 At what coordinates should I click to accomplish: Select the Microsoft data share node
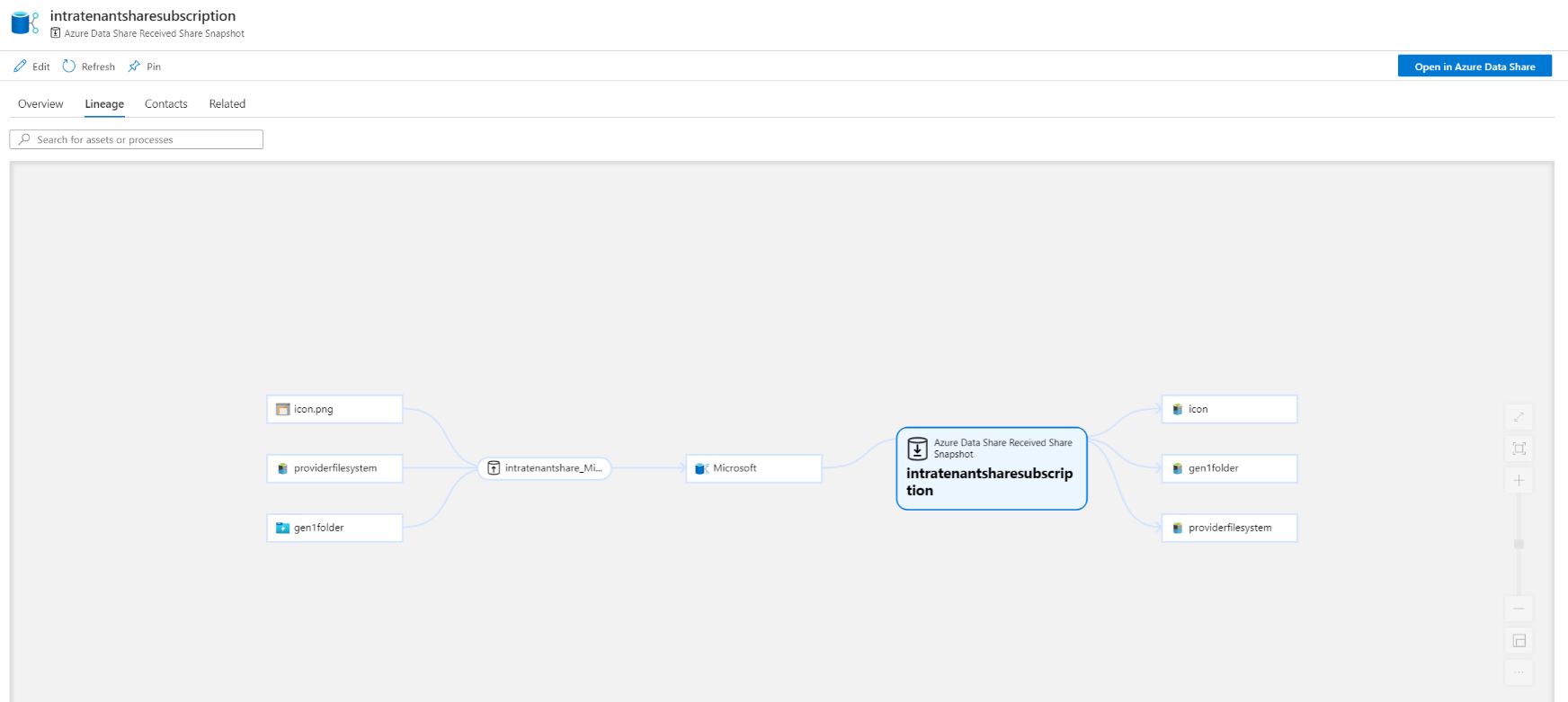point(753,468)
